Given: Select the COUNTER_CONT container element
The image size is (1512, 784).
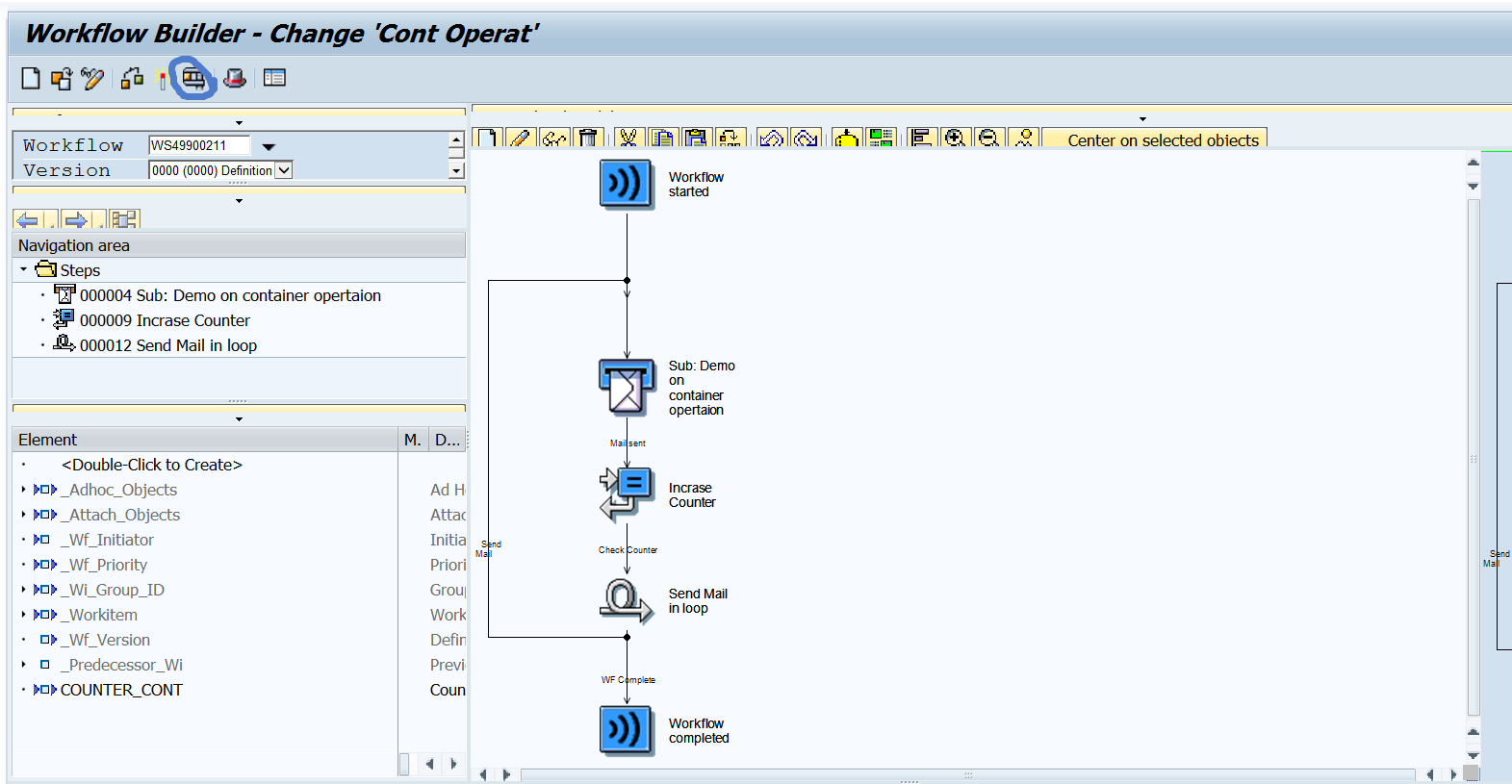Looking at the screenshot, I should (121, 690).
